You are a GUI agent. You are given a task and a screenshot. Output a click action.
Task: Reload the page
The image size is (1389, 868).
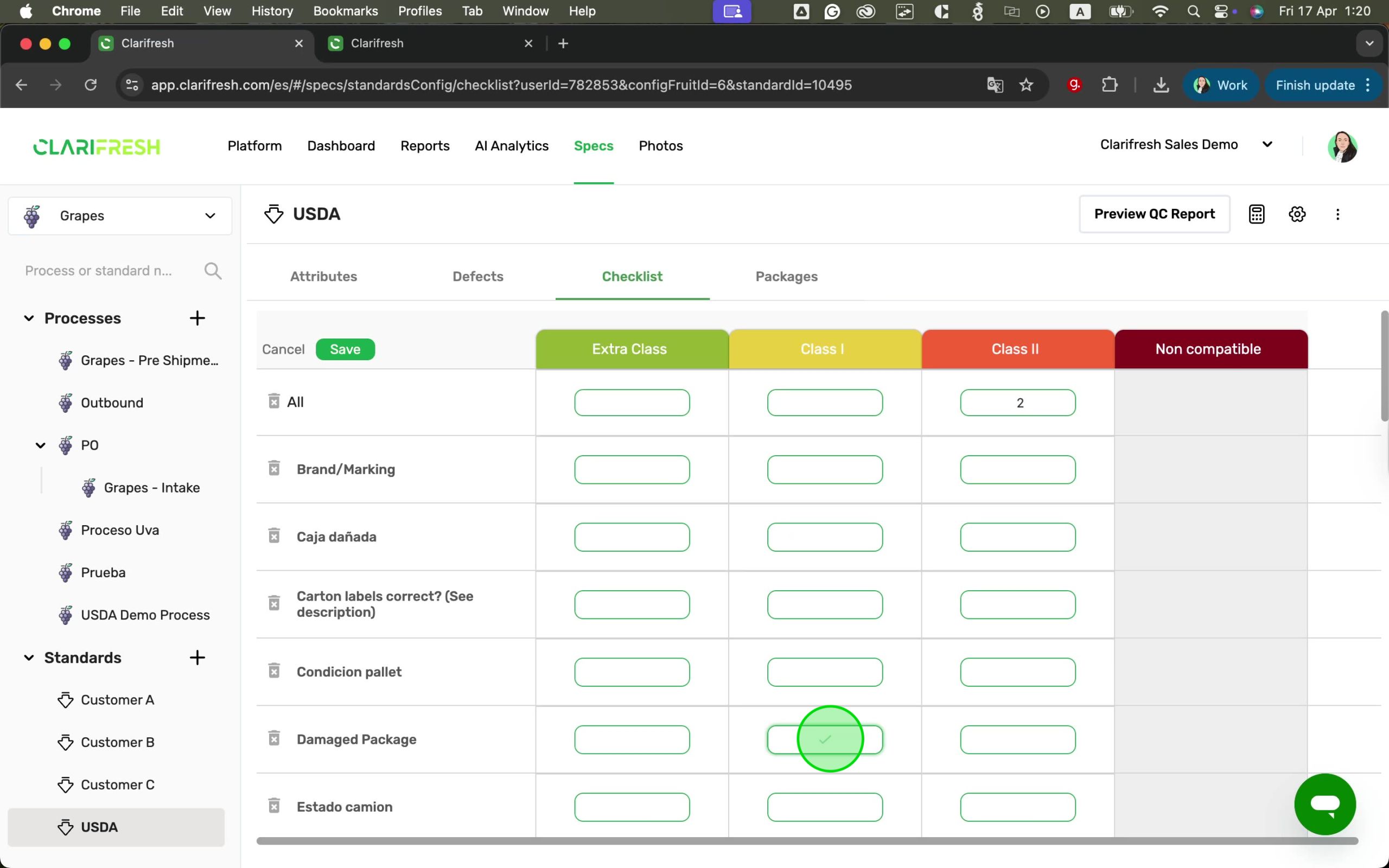(x=91, y=85)
